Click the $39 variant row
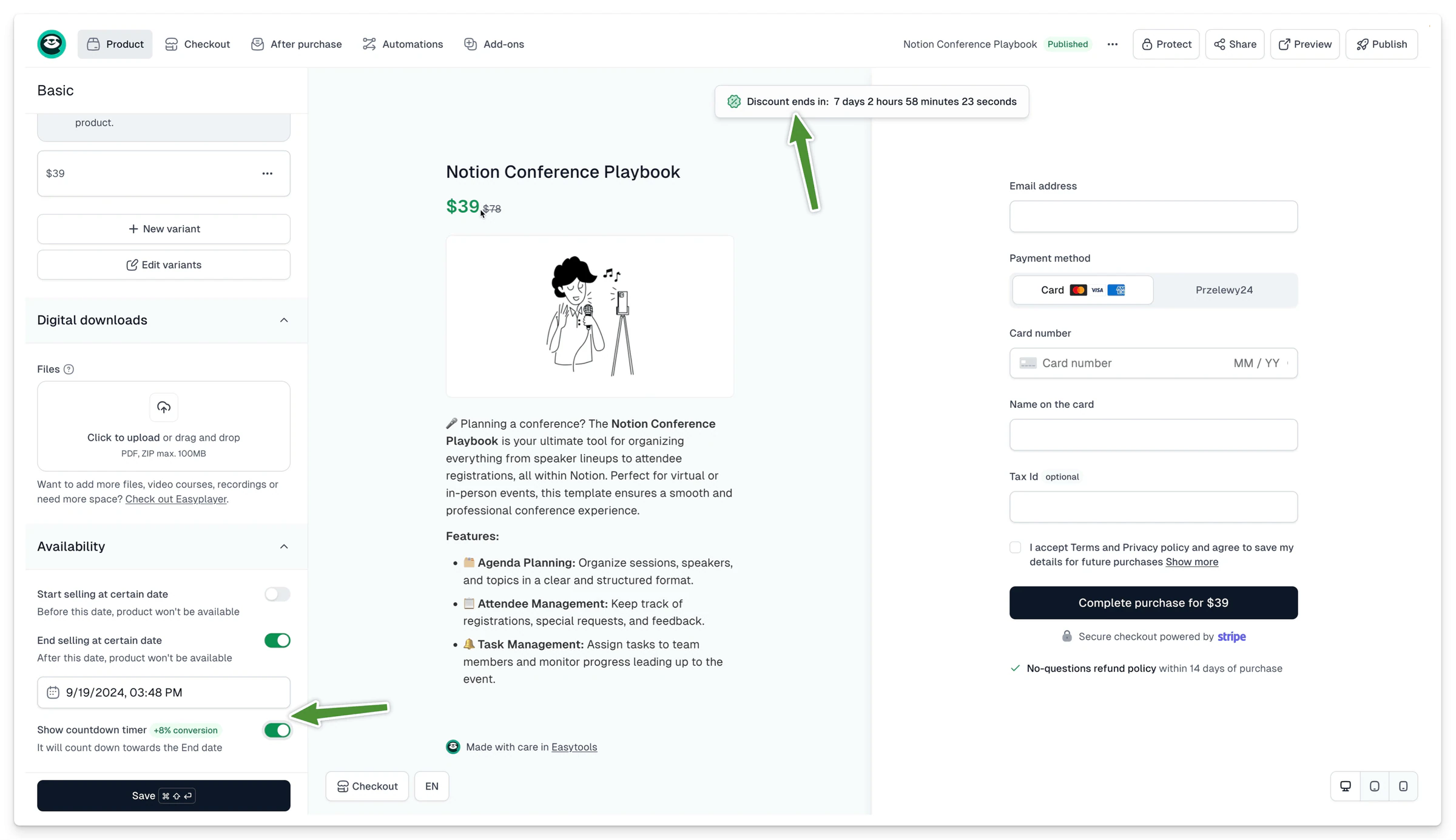1456x840 pixels. tap(164, 174)
